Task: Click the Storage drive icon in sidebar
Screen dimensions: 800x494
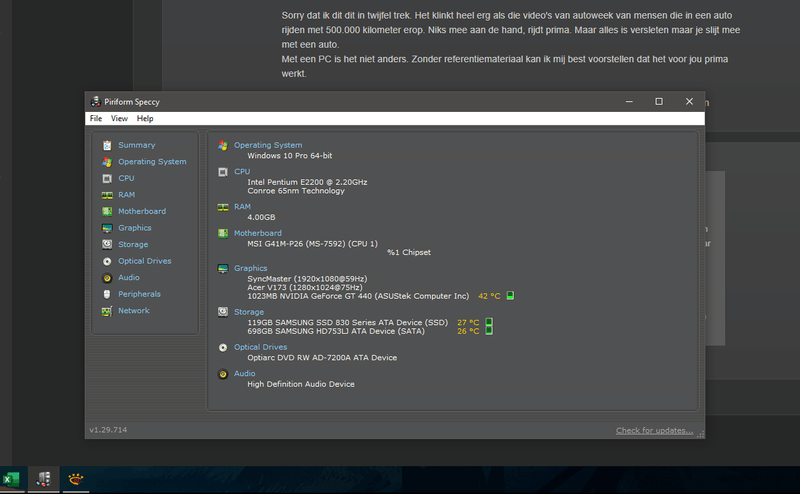Action: pos(107,244)
